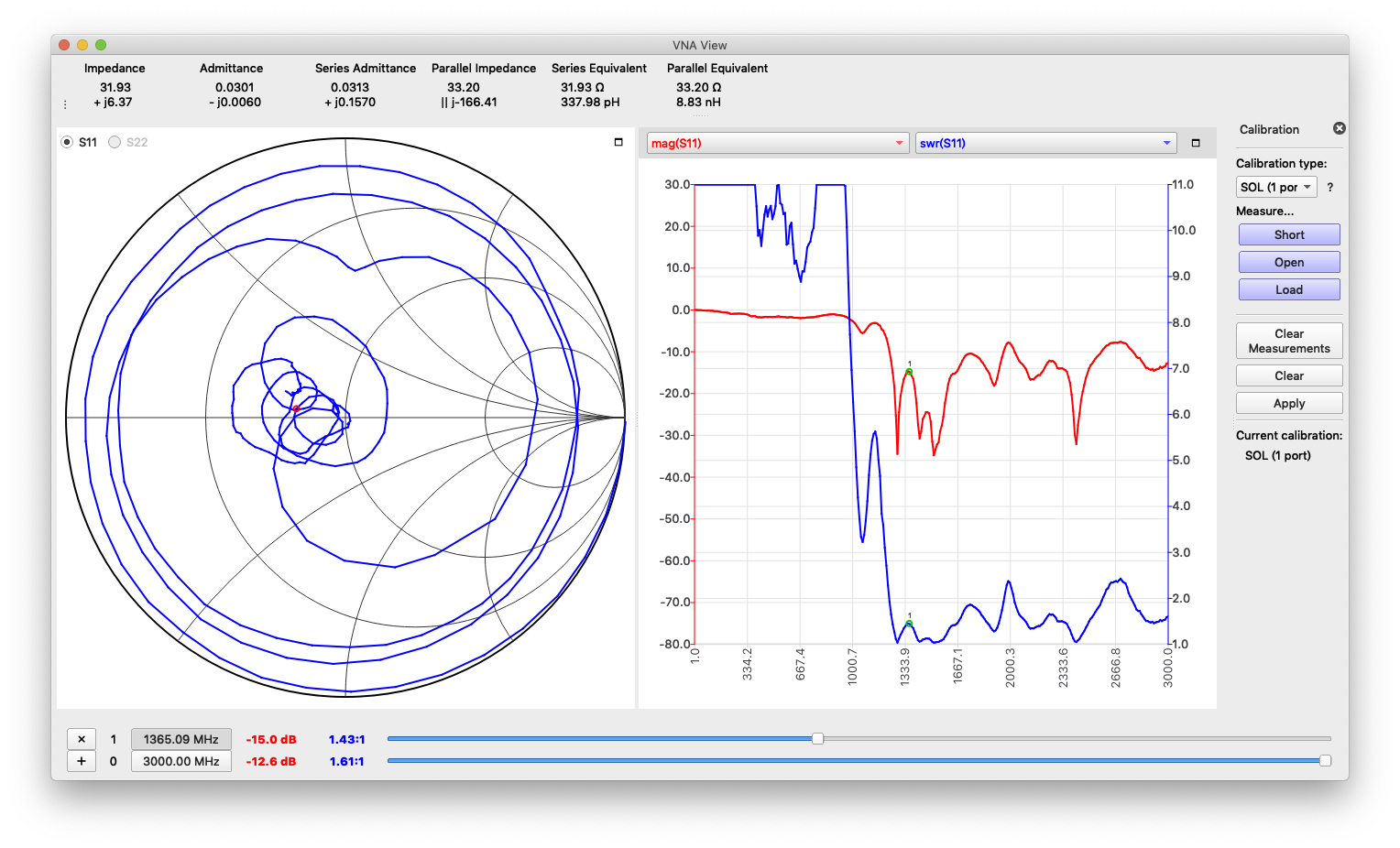Select the S22 radio button
The image size is (1400, 848).
[x=115, y=142]
